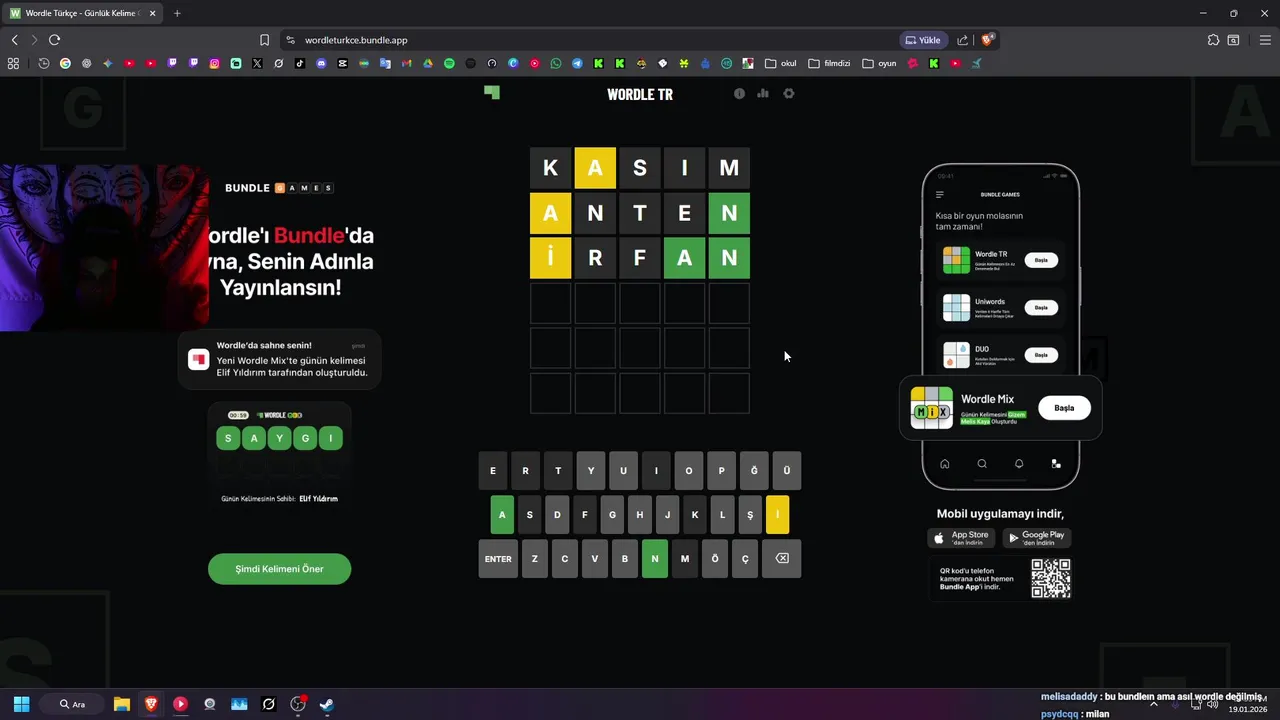This screenshot has height=720, width=1280.
Task: Click the Ş key on the keyboard
Action: pyautogui.click(x=750, y=515)
